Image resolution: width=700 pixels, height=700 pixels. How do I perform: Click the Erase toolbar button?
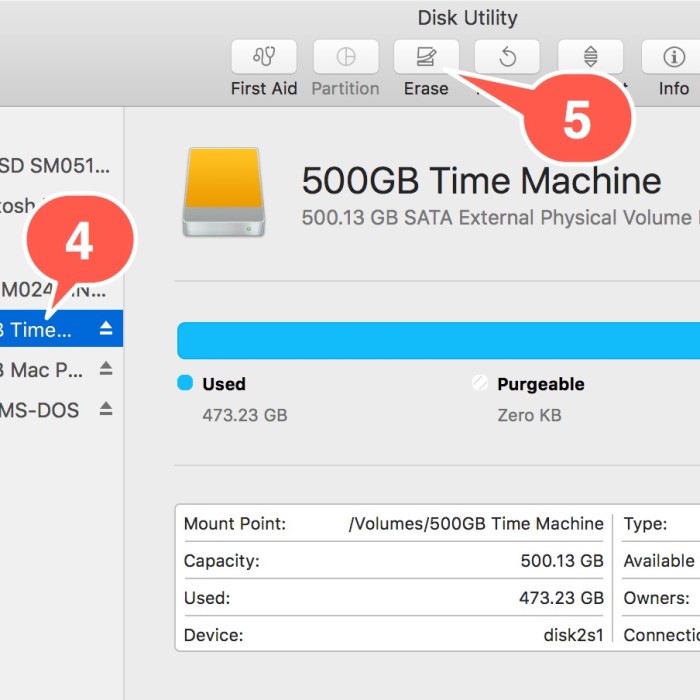coord(426,57)
